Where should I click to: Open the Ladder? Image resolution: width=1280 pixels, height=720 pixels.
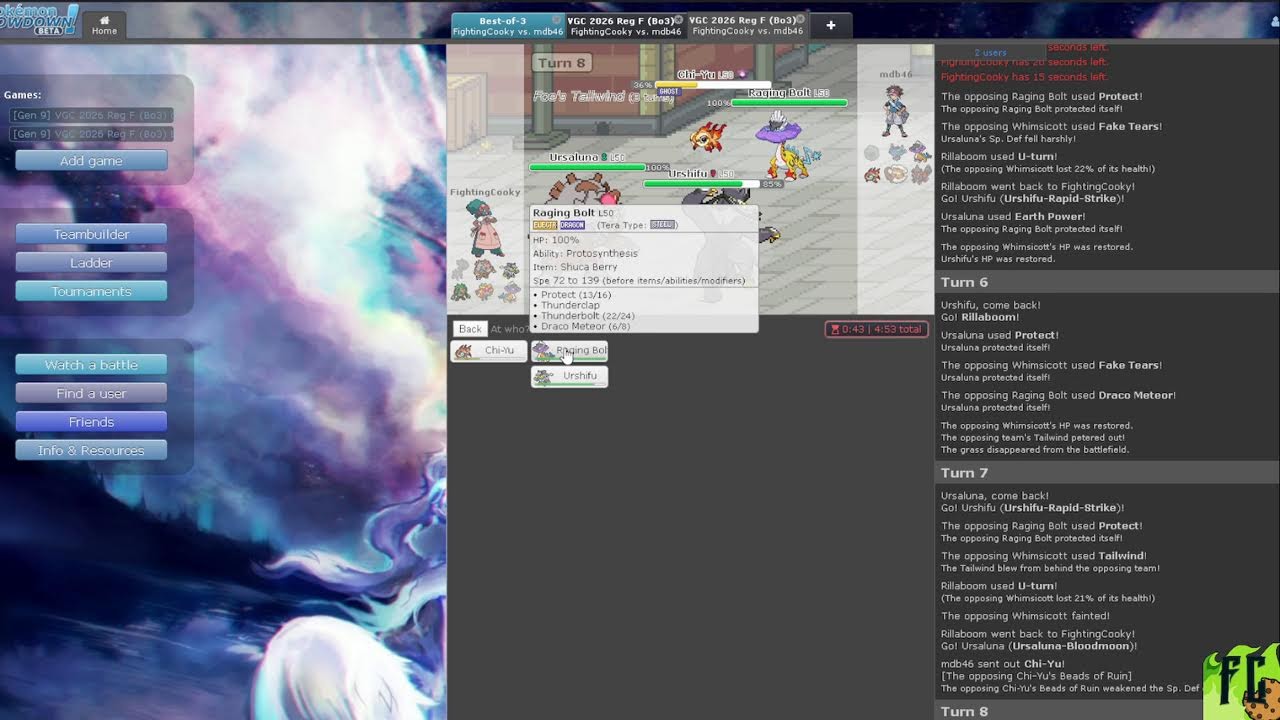click(x=91, y=263)
